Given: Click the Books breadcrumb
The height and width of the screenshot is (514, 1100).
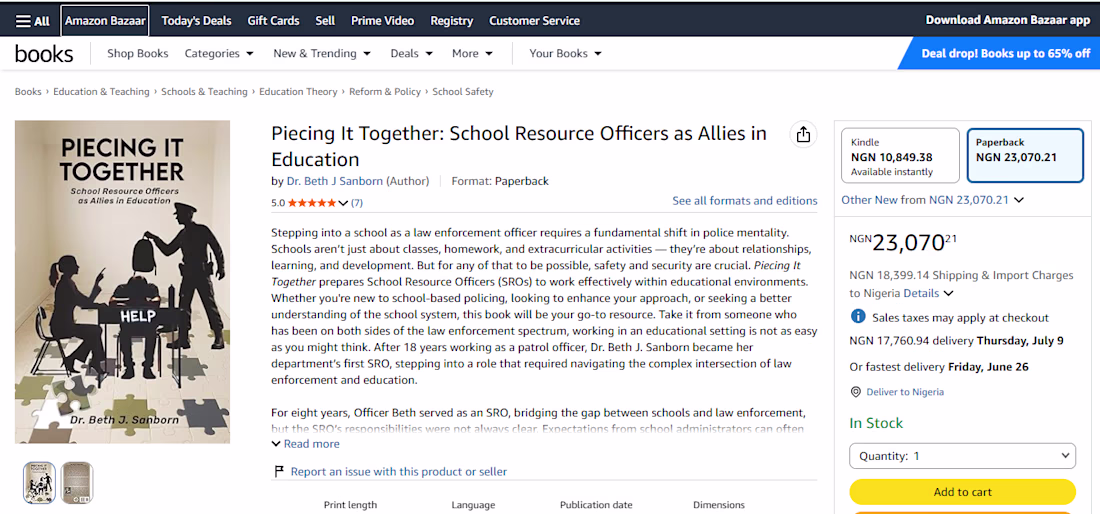Looking at the screenshot, I should [x=28, y=92].
